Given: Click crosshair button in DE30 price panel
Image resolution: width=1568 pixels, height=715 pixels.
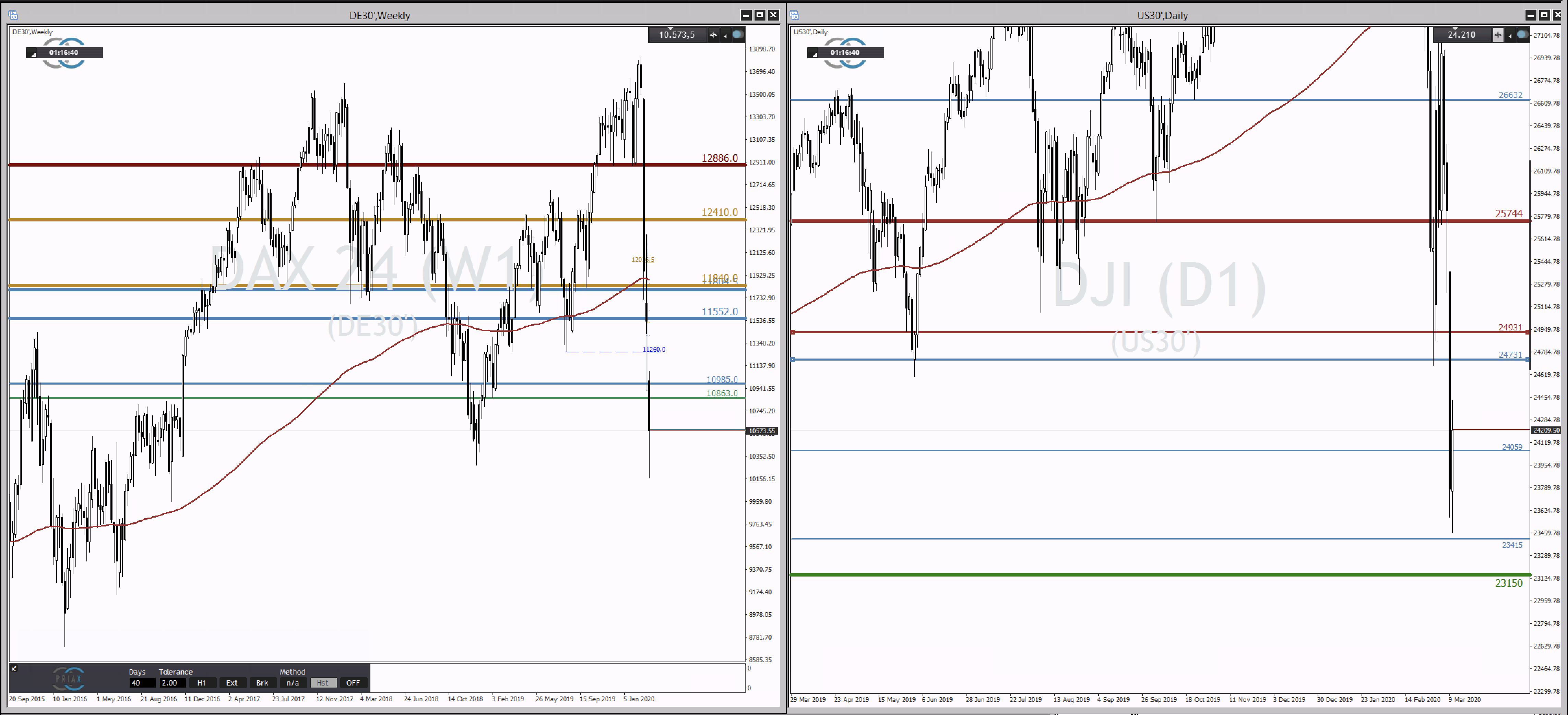Looking at the screenshot, I should 713,35.
